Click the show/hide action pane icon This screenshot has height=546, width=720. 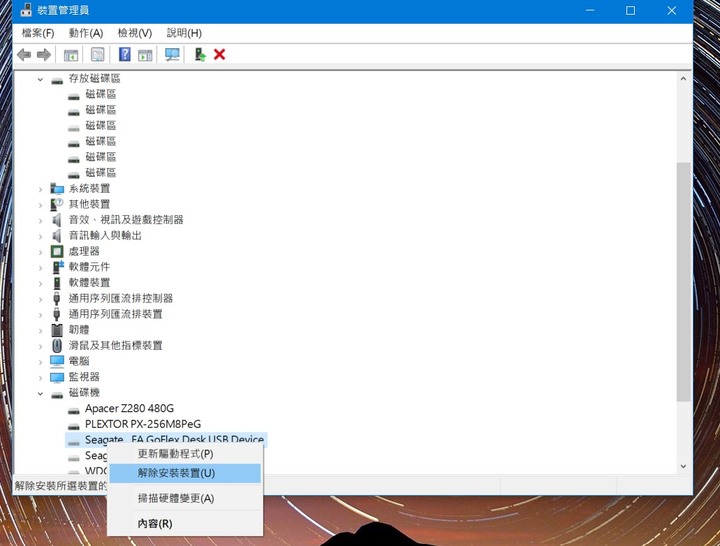pos(145,55)
